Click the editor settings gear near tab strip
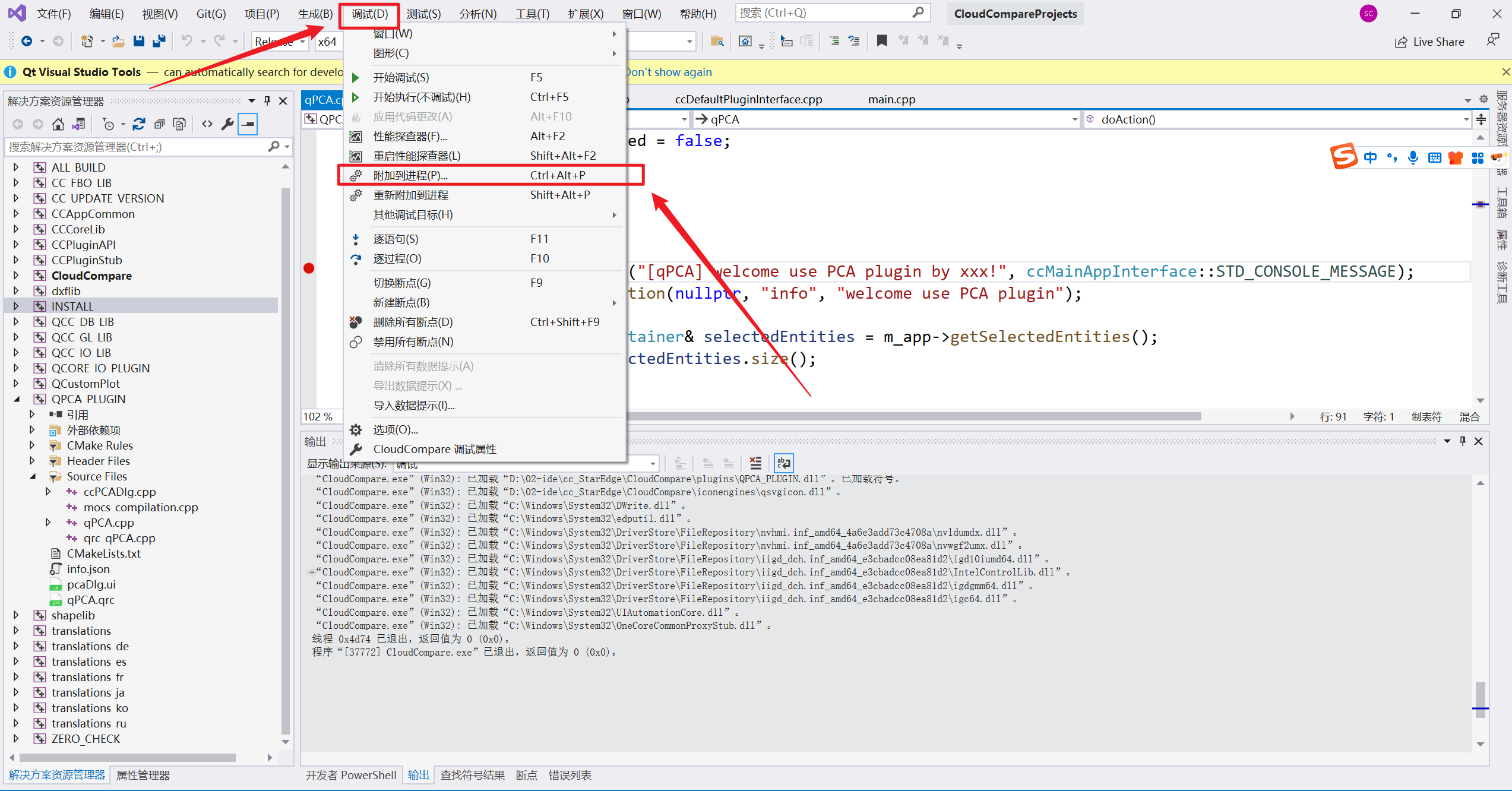The height and width of the screenshot is (791, 1512). [1483, 99]
